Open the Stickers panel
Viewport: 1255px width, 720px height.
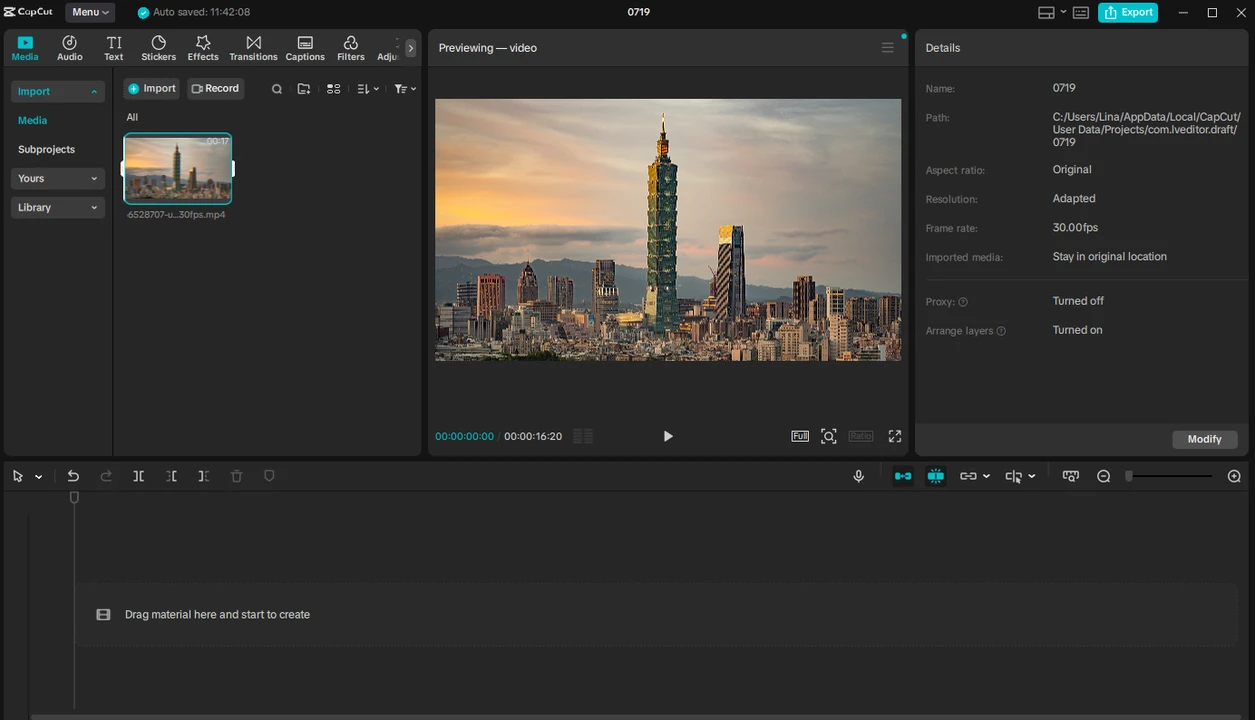[x=158, y=48]
